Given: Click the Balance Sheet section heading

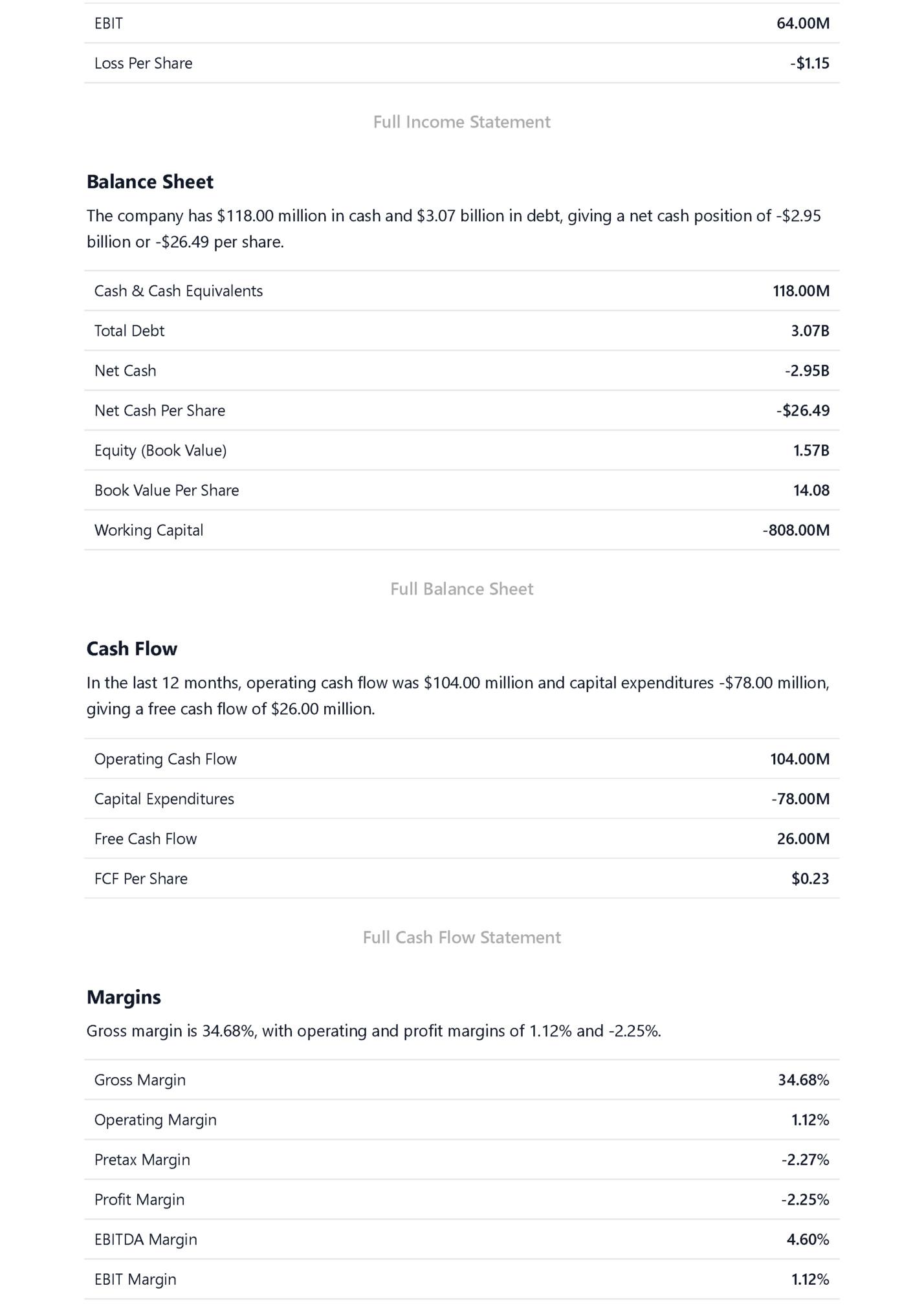Looking at the screenshot, I should click(x=150, y=182).
